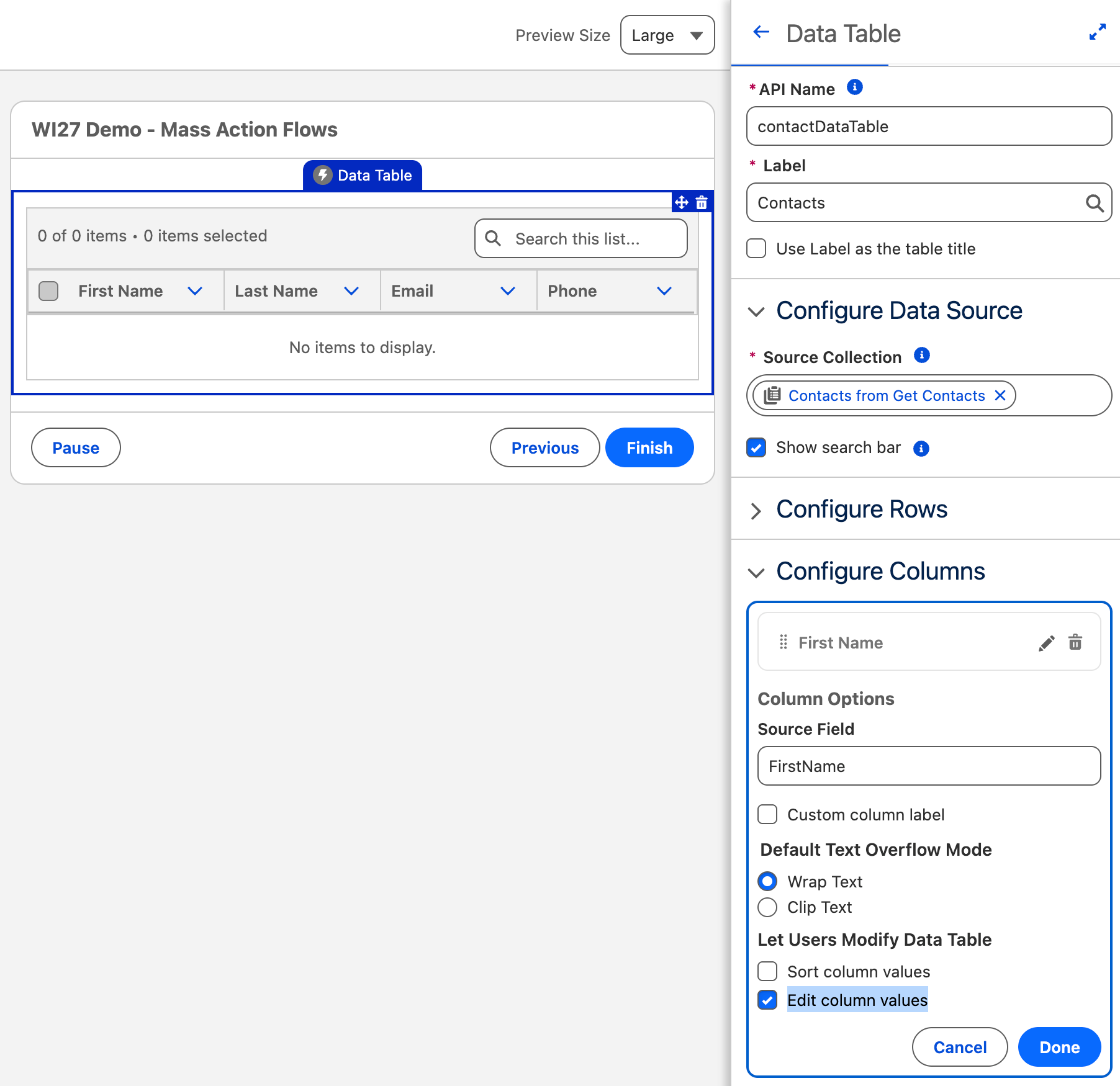Expand the Configure Rows section
Viewport: 1120px width, 1086px height.
pos(756,511)
